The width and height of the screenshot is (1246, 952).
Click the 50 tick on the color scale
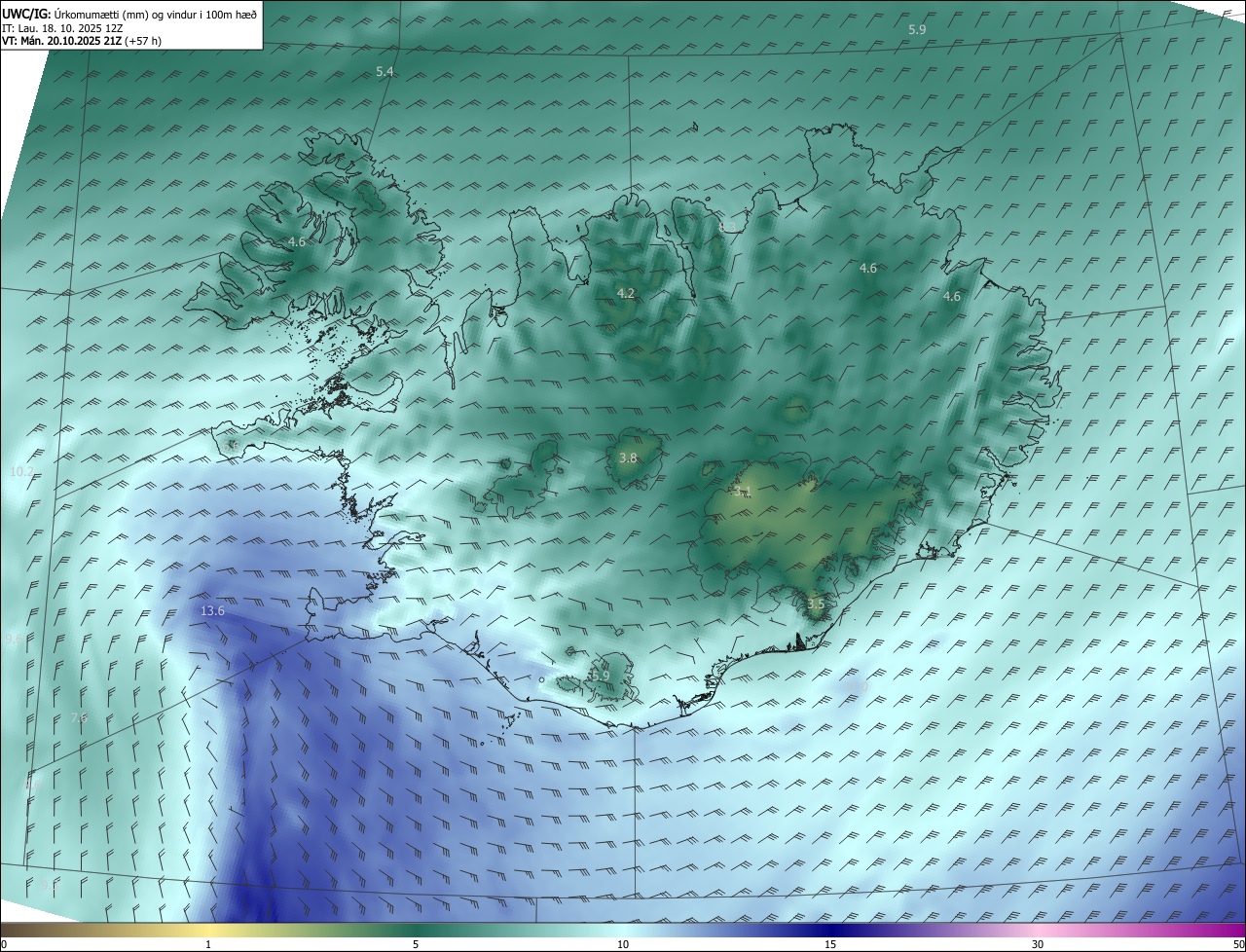[1238, 945]
